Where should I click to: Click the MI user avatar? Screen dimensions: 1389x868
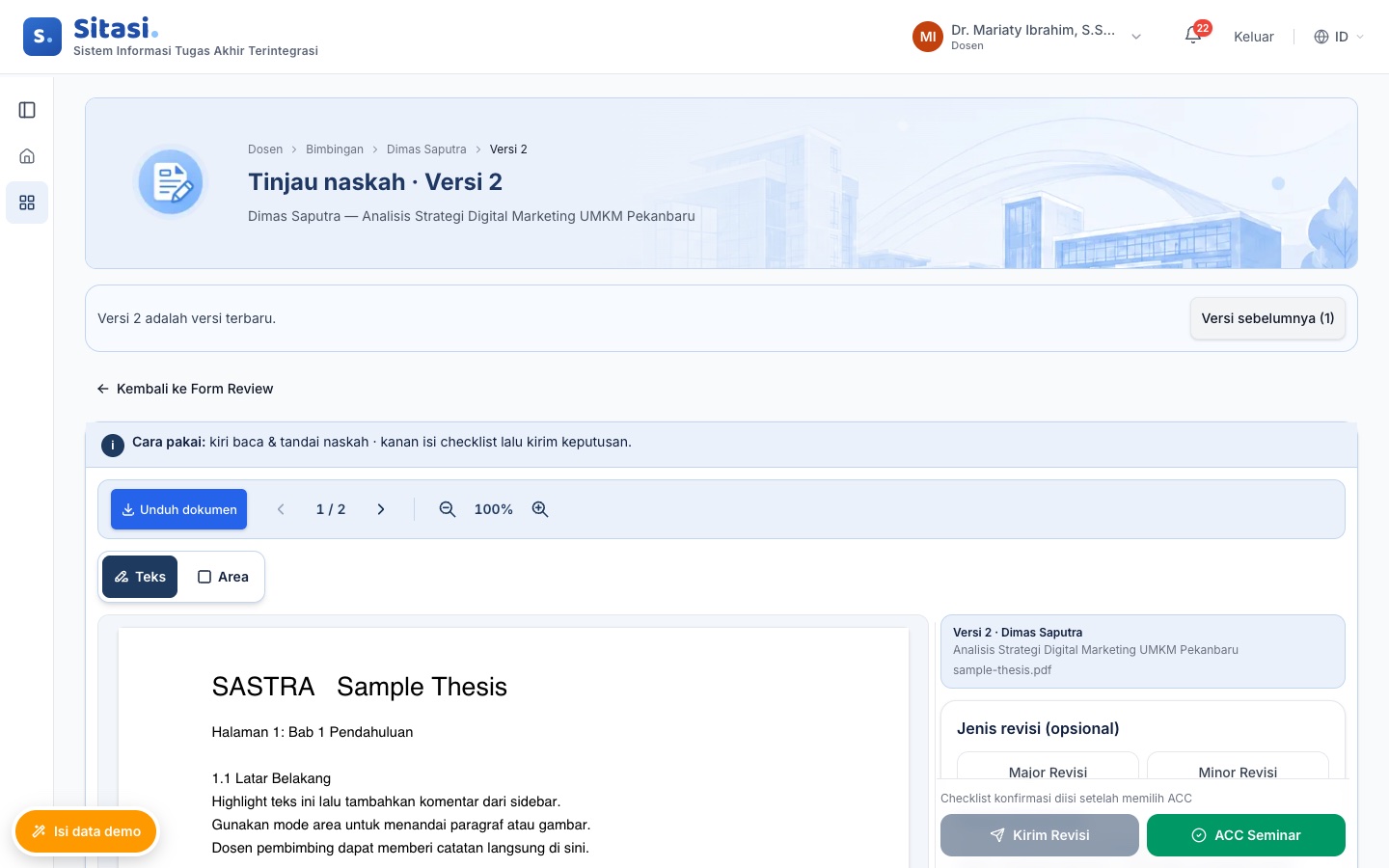tap(928, 37)
